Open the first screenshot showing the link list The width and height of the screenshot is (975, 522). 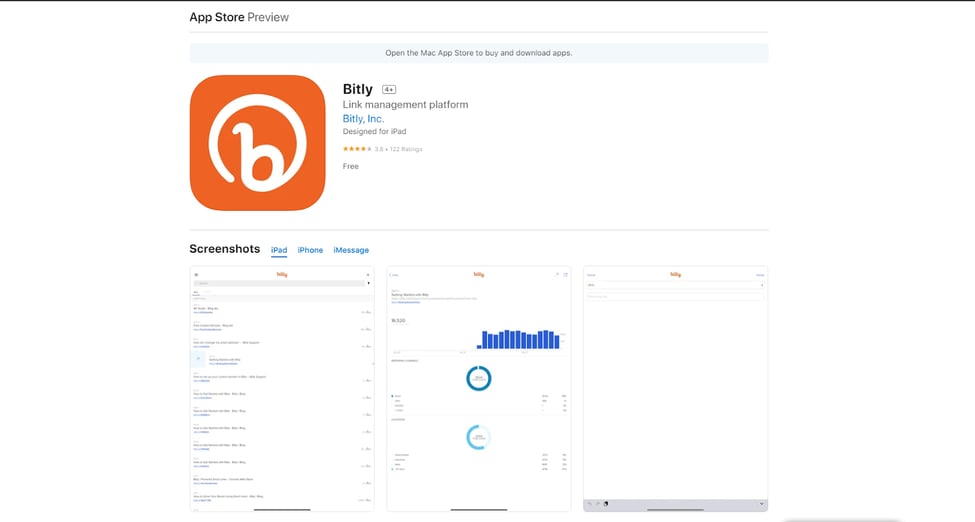[x=282, y=389]
